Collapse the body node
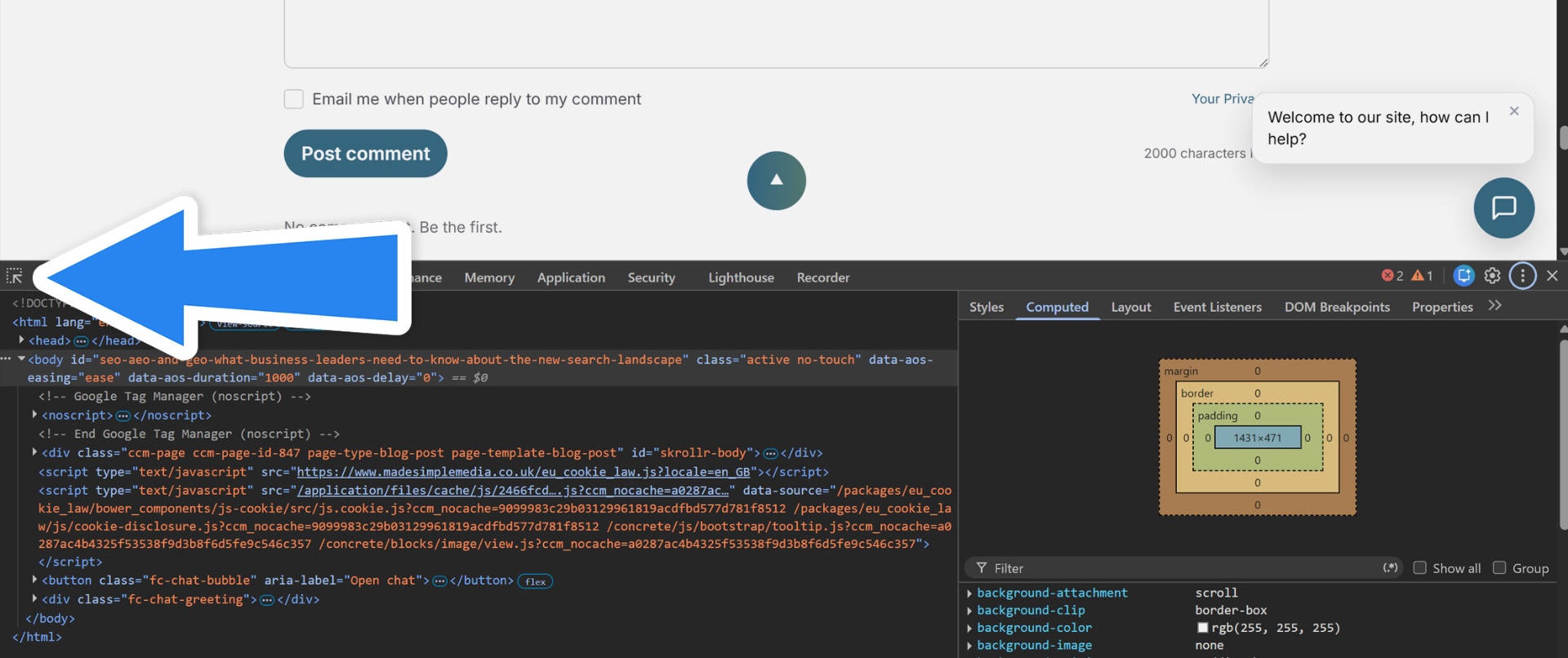The height and width of the screenshot is (658, 1568). pos(21,358)
